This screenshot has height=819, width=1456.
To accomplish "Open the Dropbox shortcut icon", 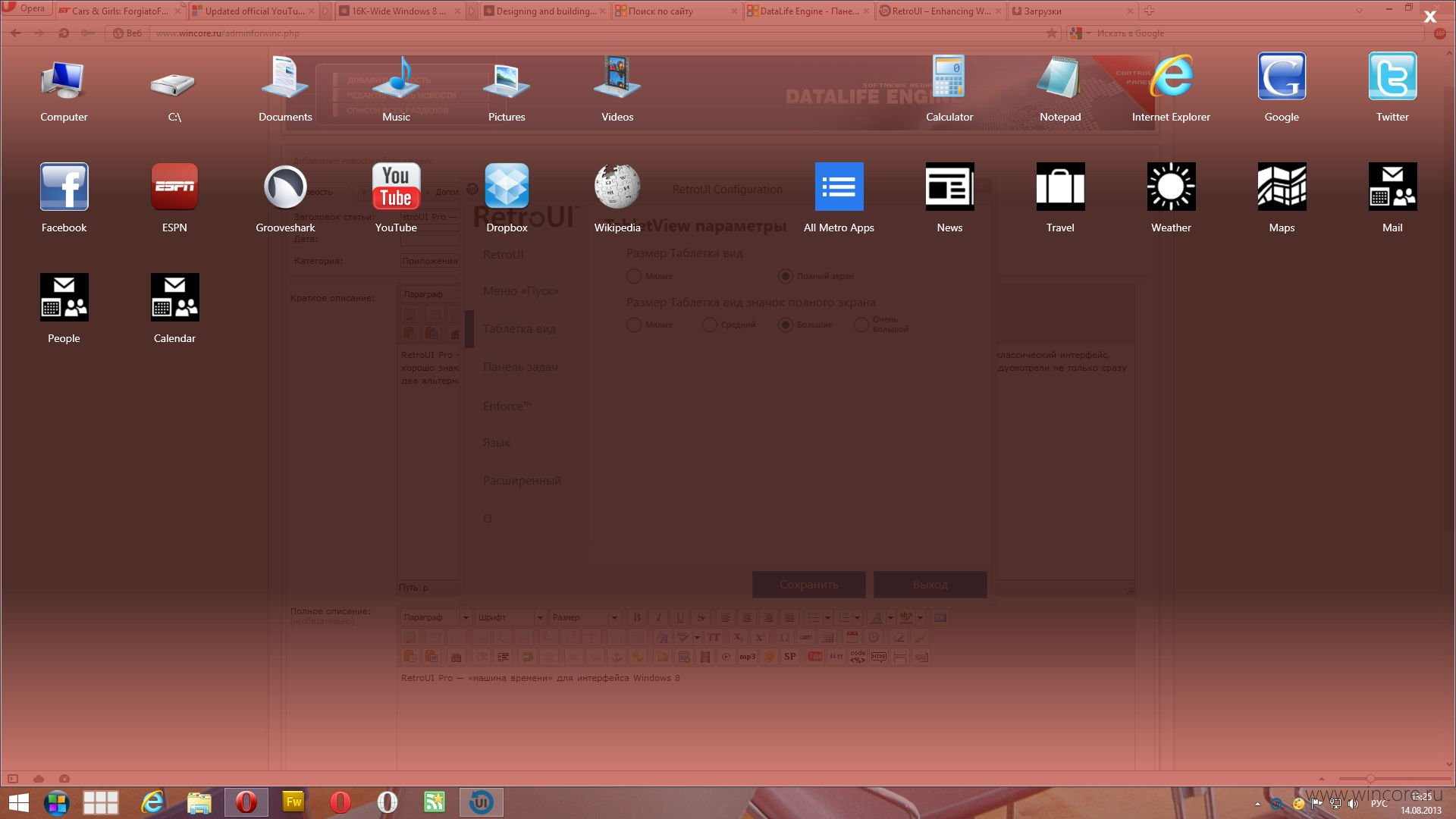I will tap(507, 187).
